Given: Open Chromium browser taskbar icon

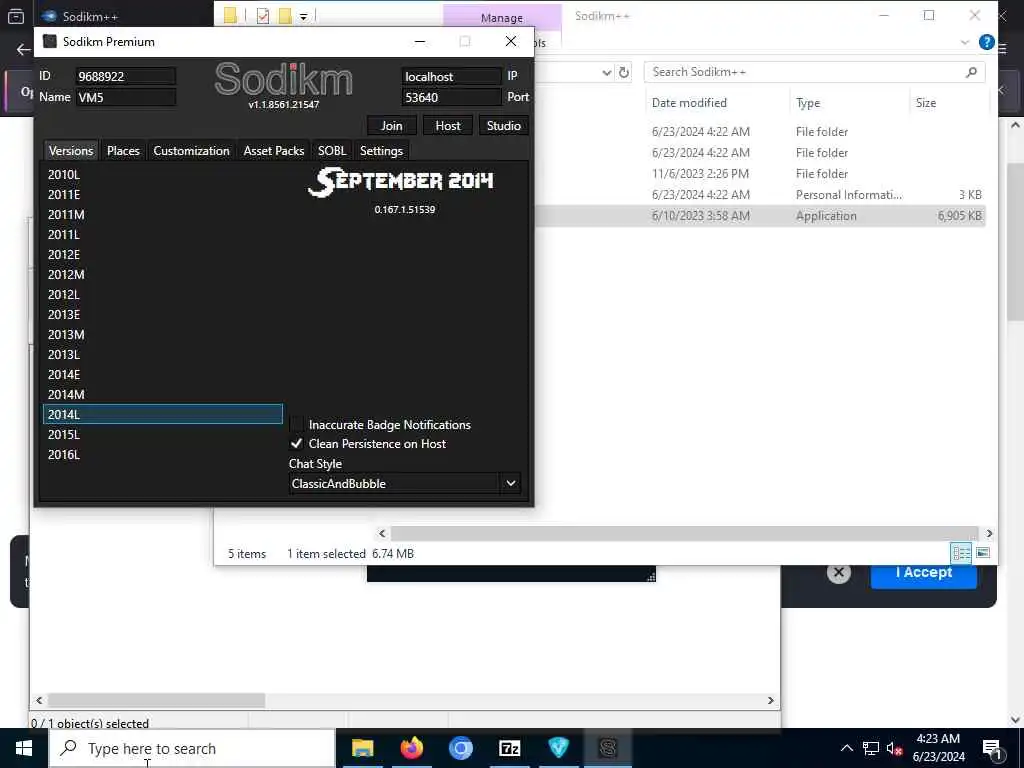Looking at the screenshot, I should tap(460, 748).
